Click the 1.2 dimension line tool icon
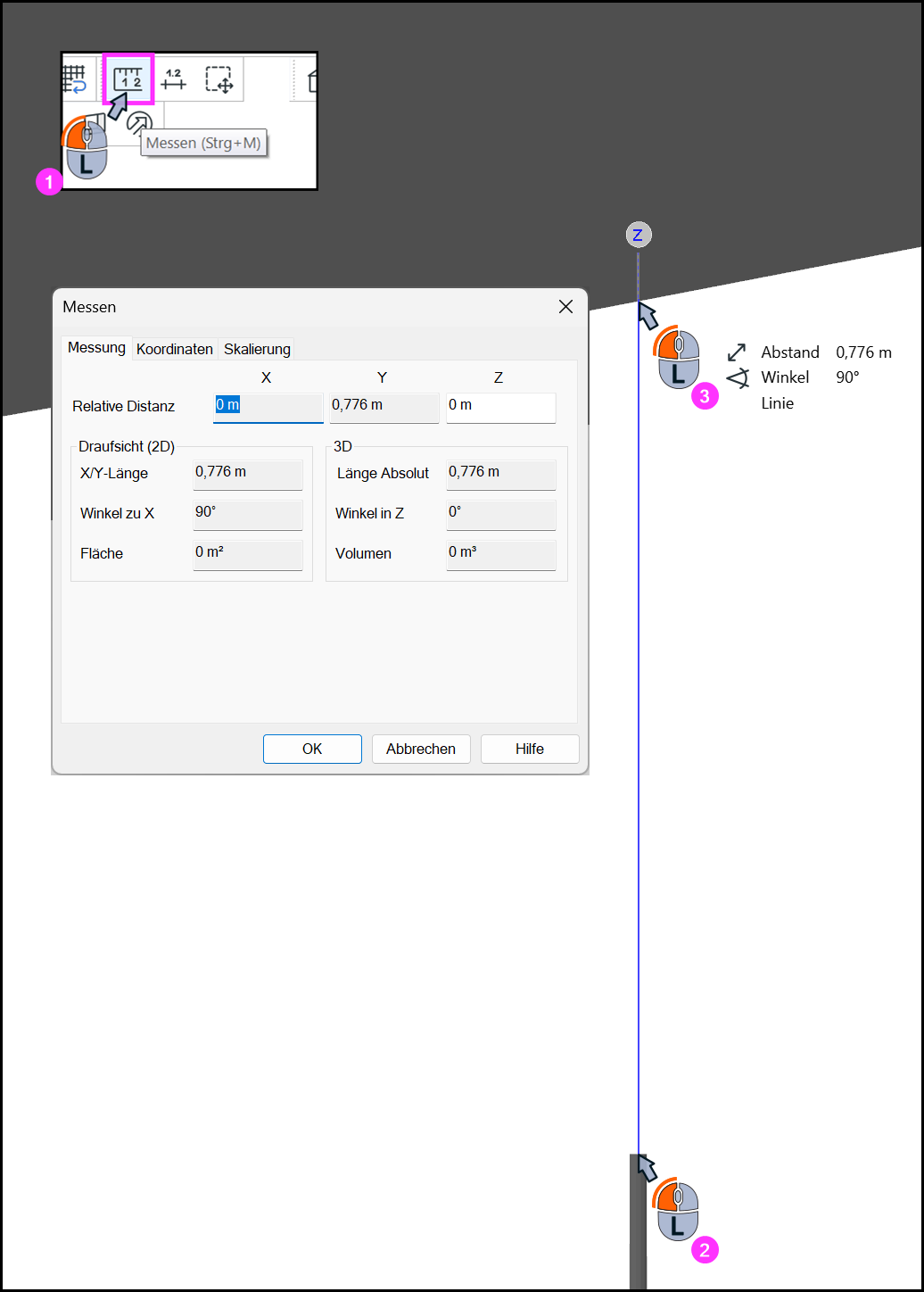Image resolution: width=924 pixels, height=1292 pixels. pyautogui.click(x=173, y=79)
